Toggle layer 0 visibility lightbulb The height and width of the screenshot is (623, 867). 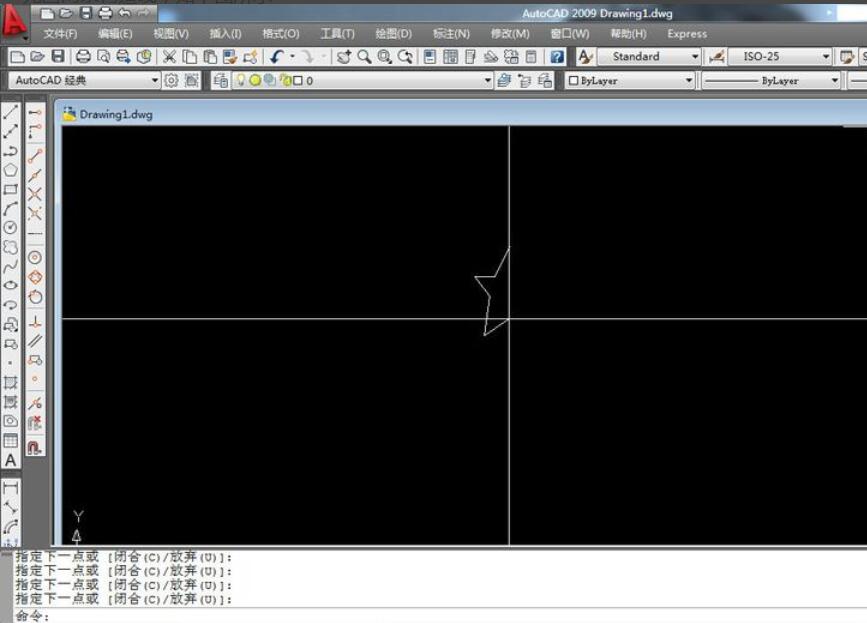pos(241,81)
